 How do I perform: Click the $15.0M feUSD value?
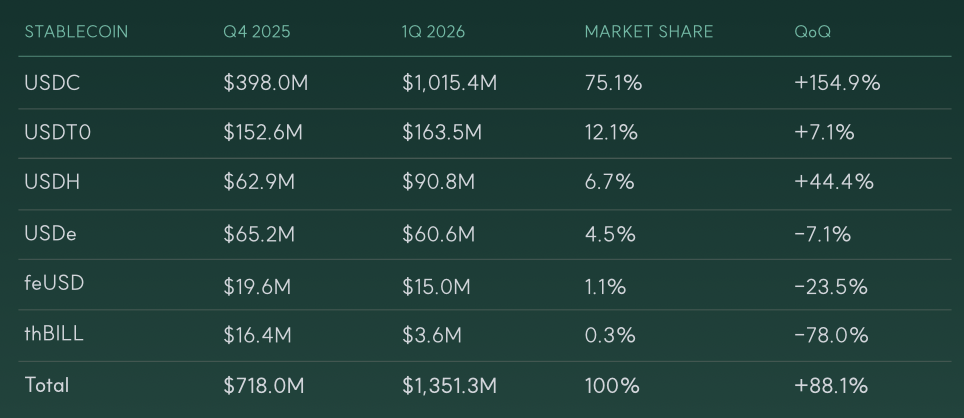(x=436, y=286)
